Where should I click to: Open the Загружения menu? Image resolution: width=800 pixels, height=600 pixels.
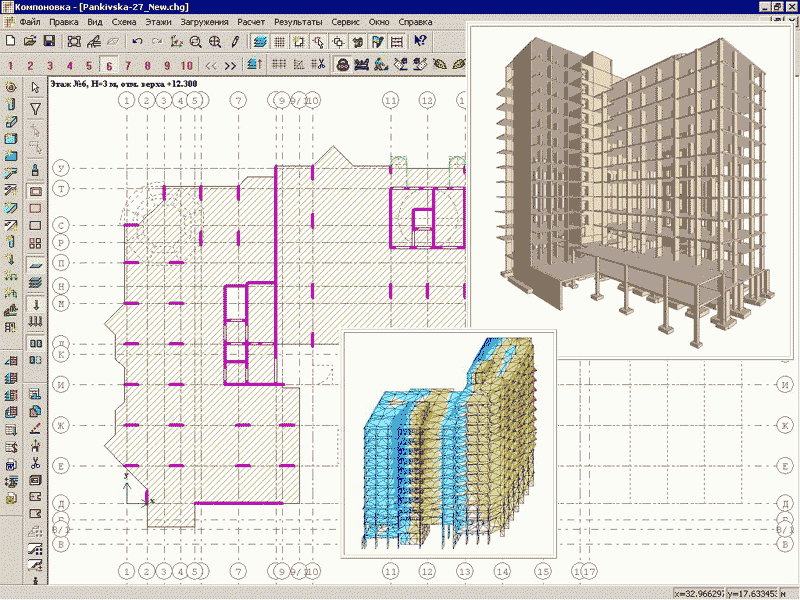click(205, 22)
